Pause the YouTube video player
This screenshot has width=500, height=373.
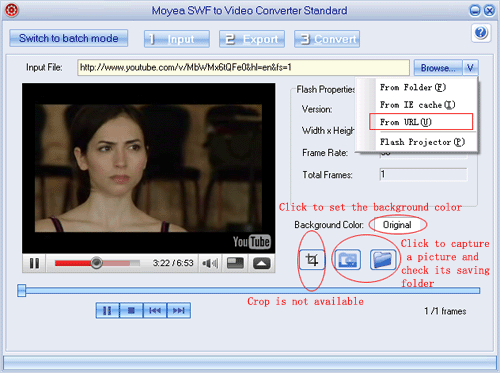click(x=34, y=263)
